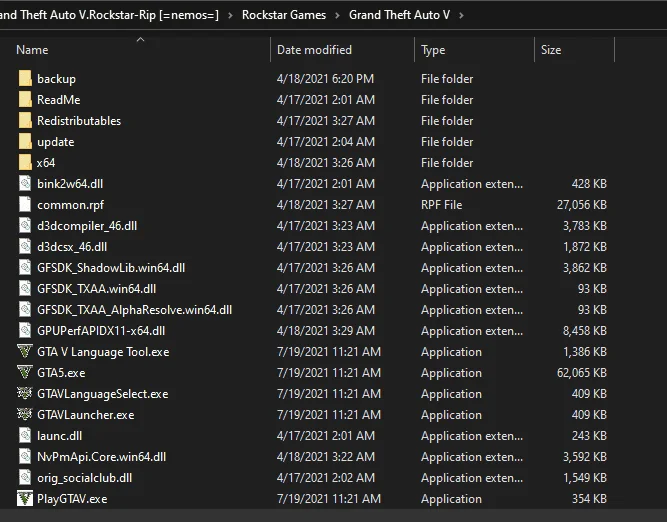The width and height of the screenshot is (667, 522).
Task: Click the 4/18/2021 3:29 AM date
Action: 325,331
